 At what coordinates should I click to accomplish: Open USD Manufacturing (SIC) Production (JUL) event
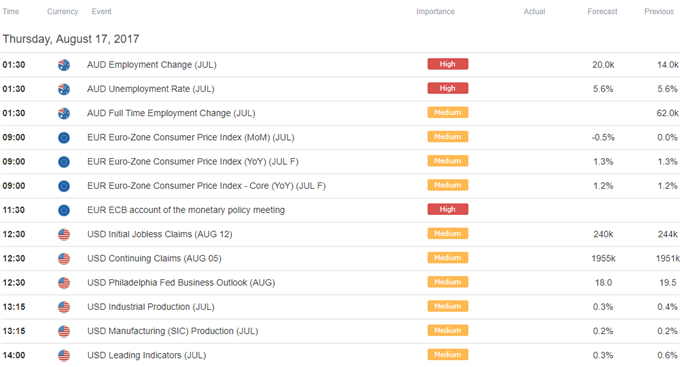173,331
